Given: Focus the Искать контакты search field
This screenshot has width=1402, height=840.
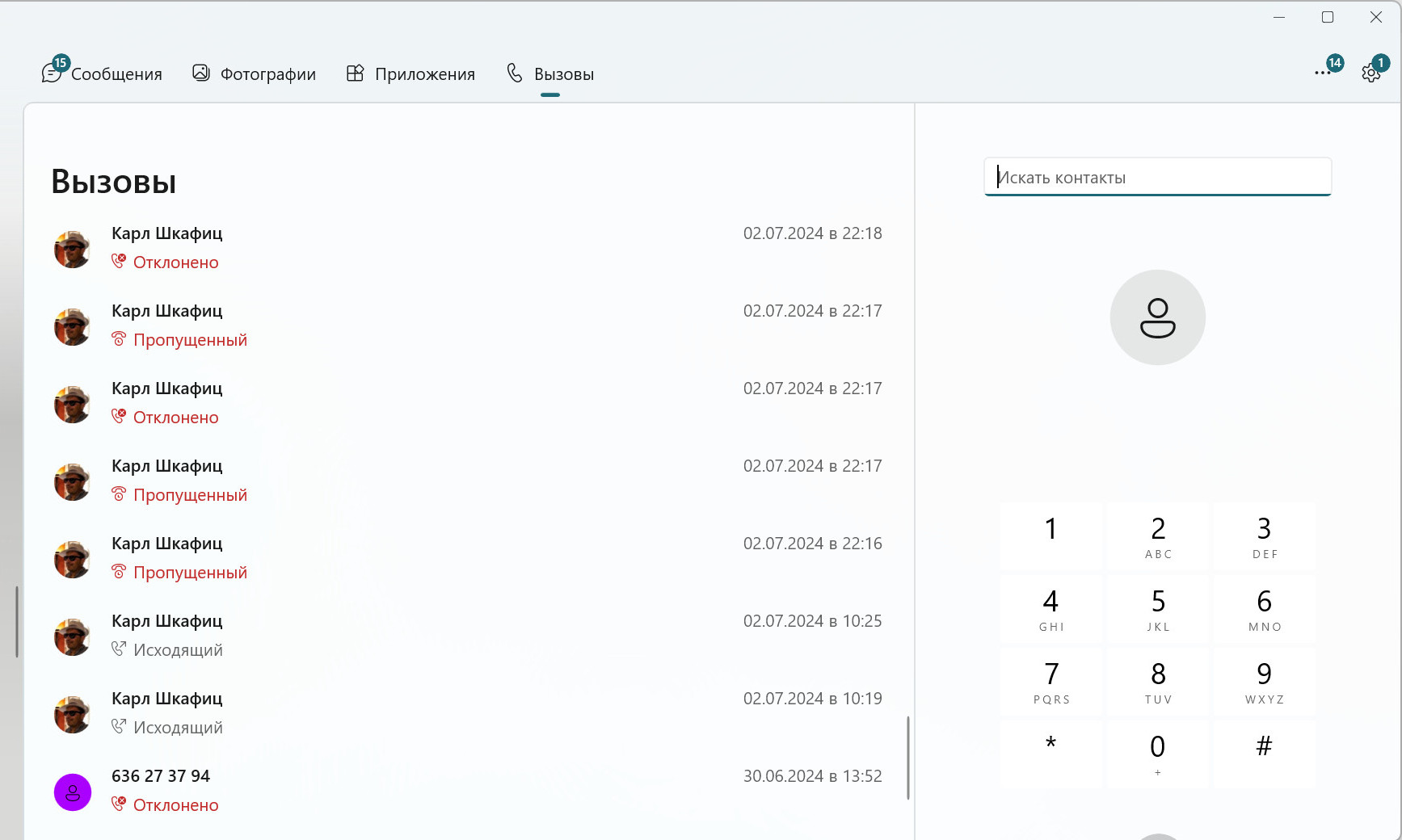Looking at the screenshot, I should coord(1157,178).
